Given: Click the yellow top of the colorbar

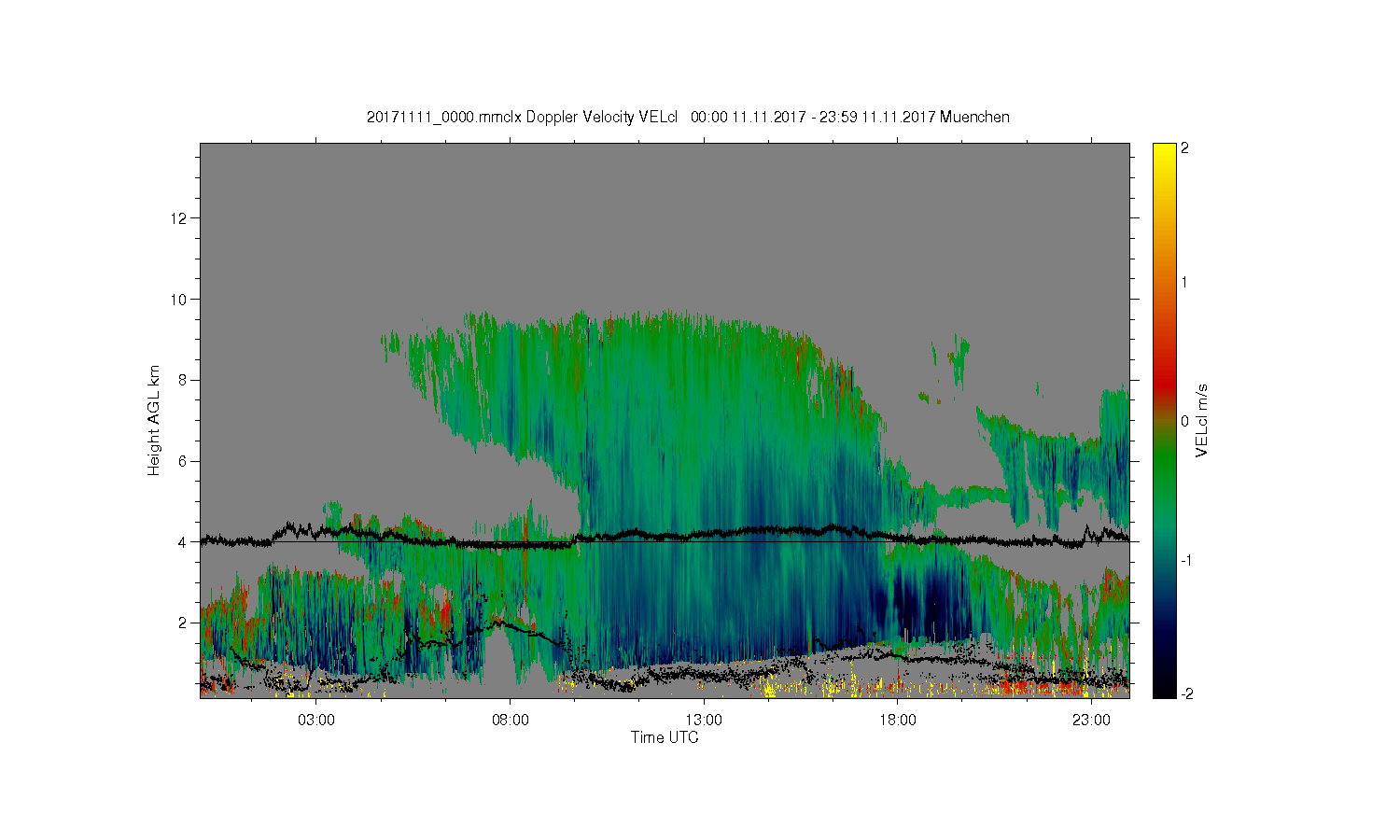Looking at the screenshot, I should point(1164,149).
